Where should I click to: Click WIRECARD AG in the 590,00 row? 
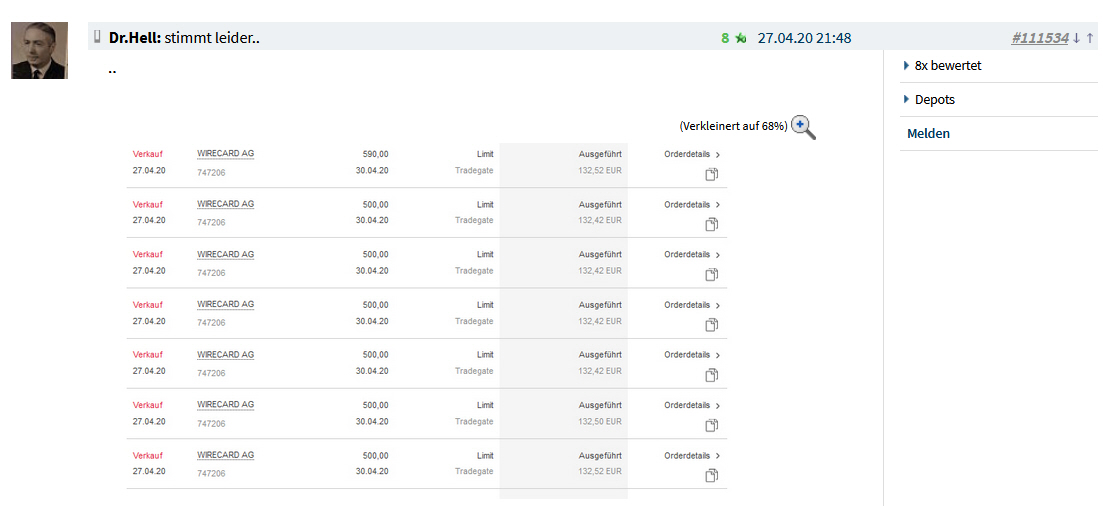225,154
